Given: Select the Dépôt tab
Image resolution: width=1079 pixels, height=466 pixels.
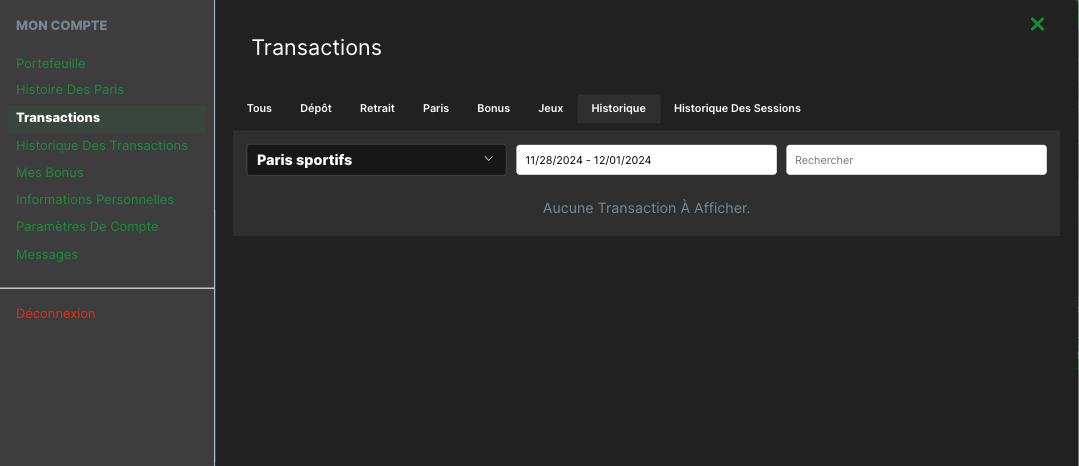Looking at the screenshot, I should (316, 108).
